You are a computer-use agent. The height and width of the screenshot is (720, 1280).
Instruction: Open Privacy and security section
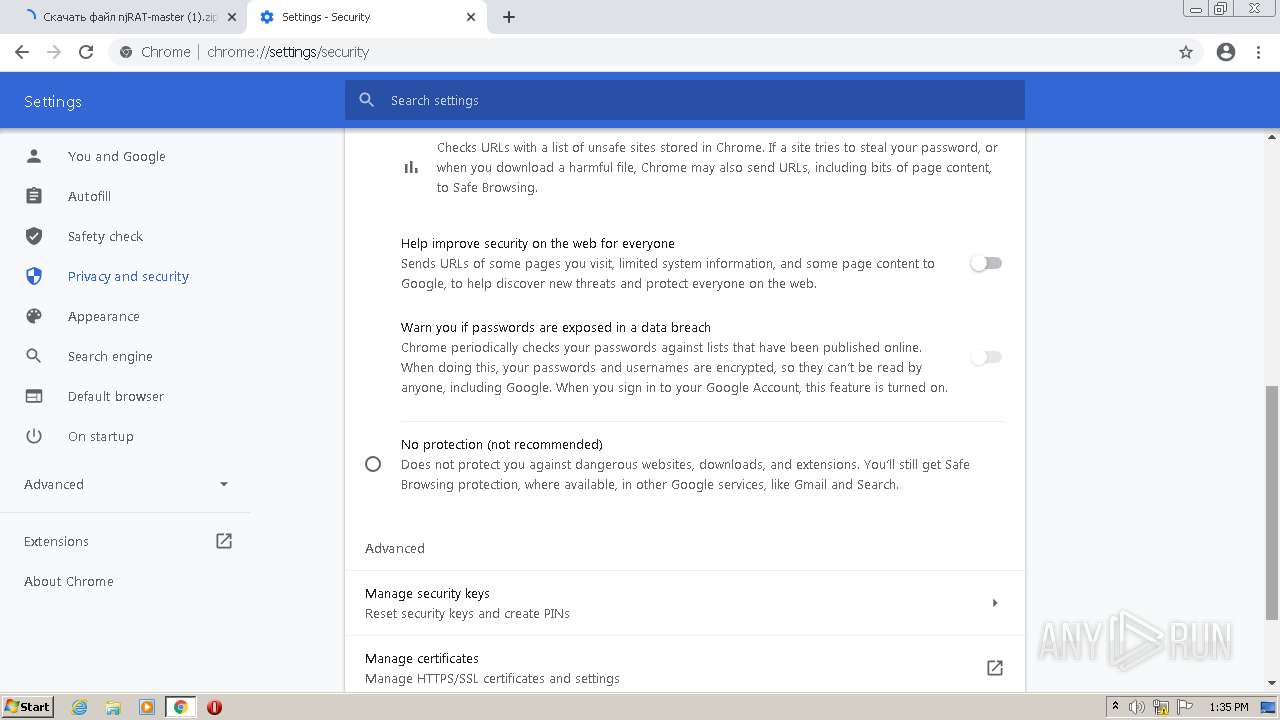128,276
